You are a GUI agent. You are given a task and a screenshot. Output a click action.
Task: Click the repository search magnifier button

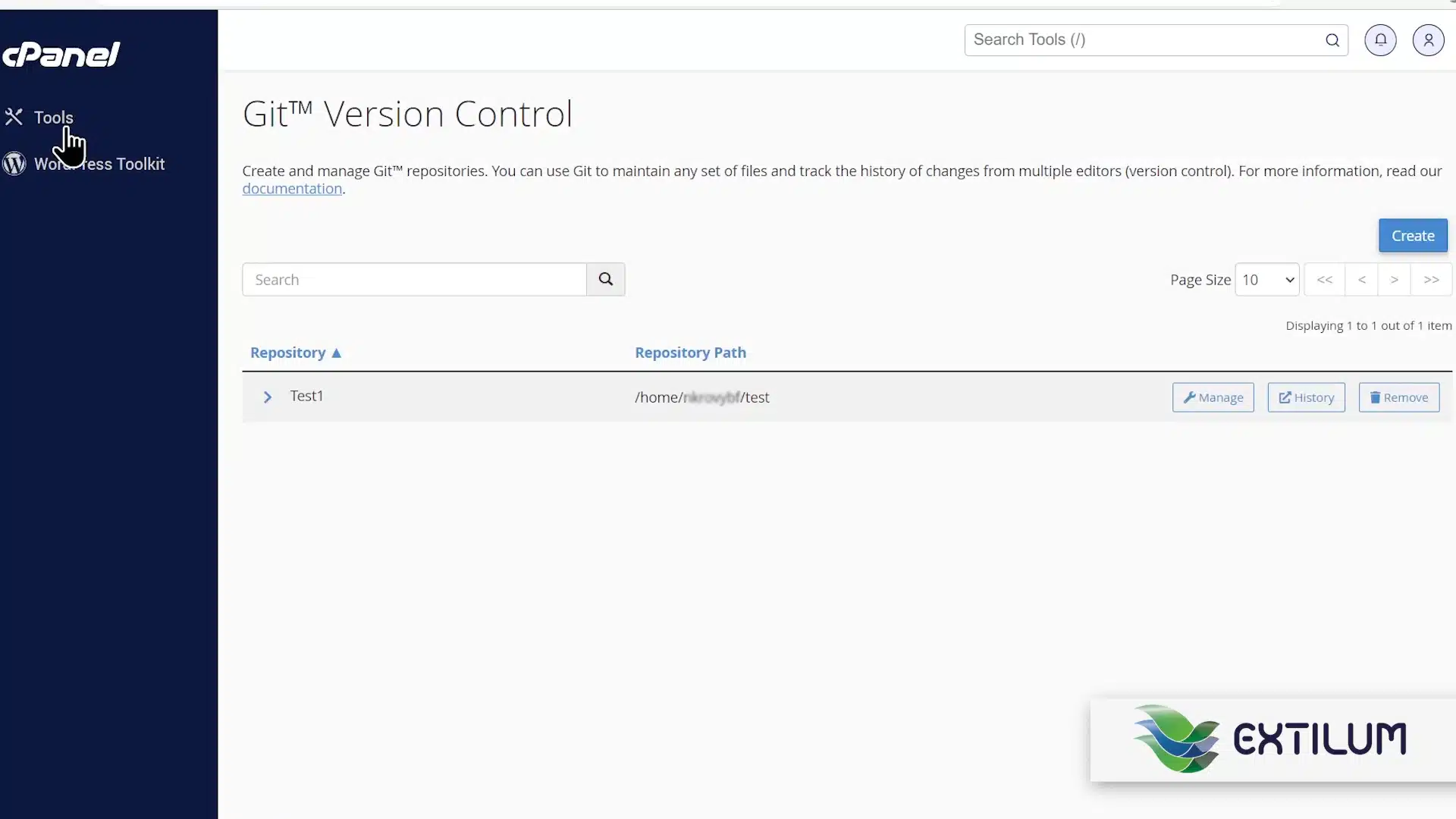605,280
